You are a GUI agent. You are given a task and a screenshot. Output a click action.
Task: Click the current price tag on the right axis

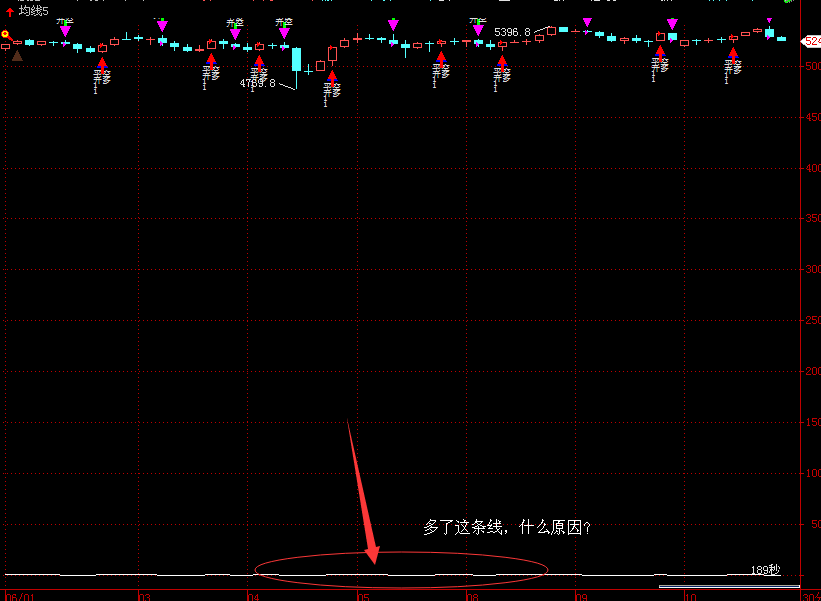pyautogui.click(x=813, y=41)
